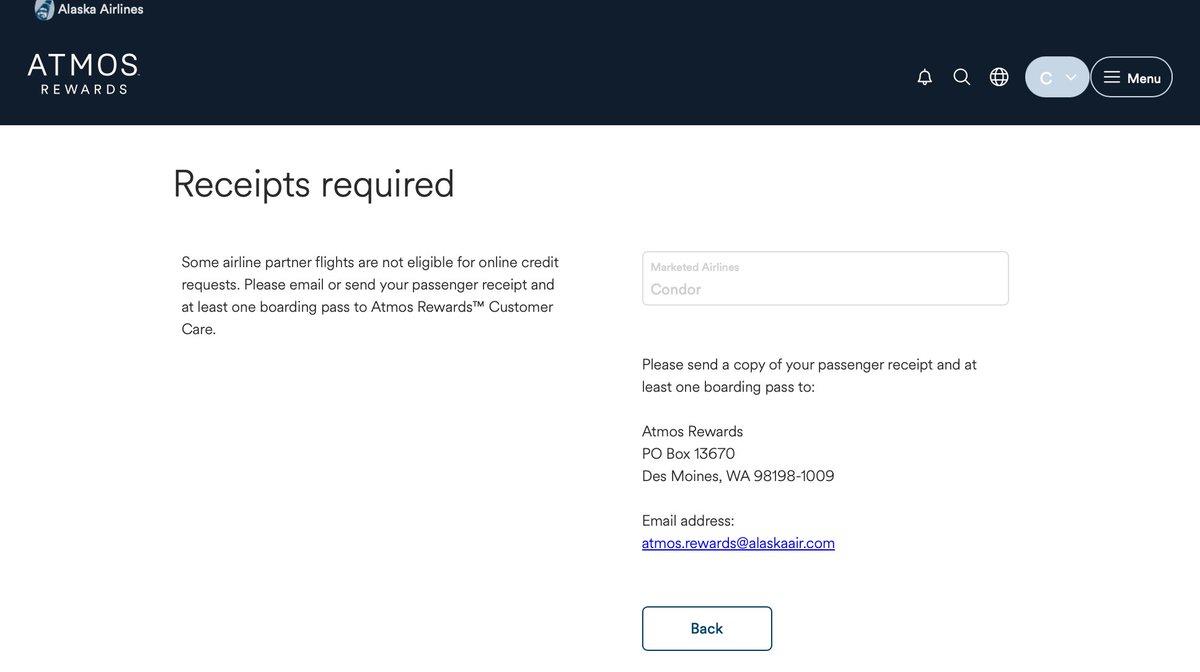Screen dimensions: 1200x672
Task: Click the Email address label
Action: (x=688, y=521)
